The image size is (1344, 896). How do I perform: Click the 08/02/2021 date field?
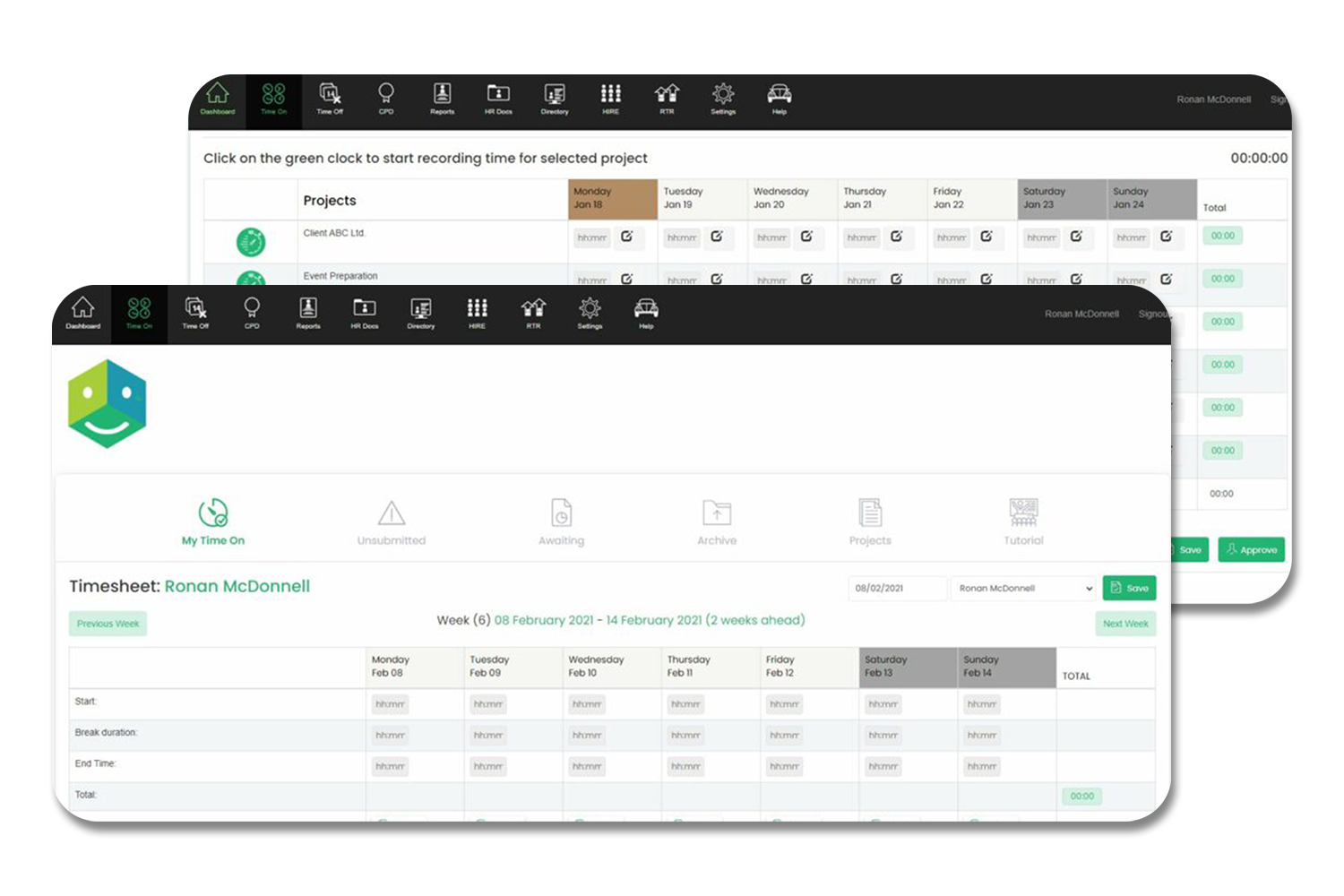(897, 588)
